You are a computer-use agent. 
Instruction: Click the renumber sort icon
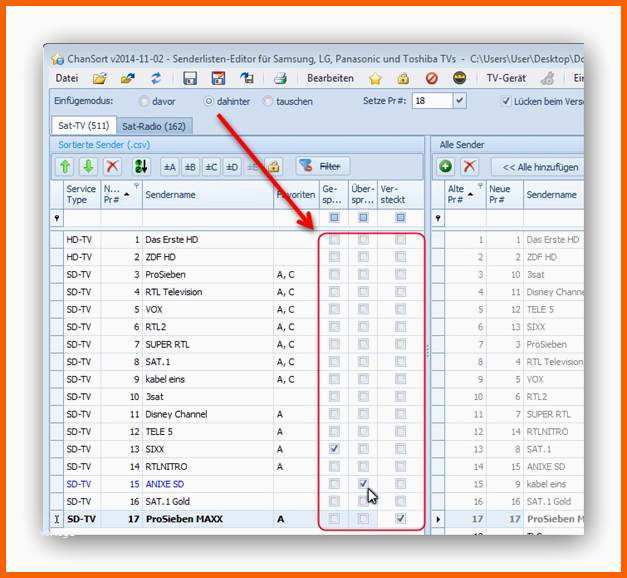click(x=141, y=167)
